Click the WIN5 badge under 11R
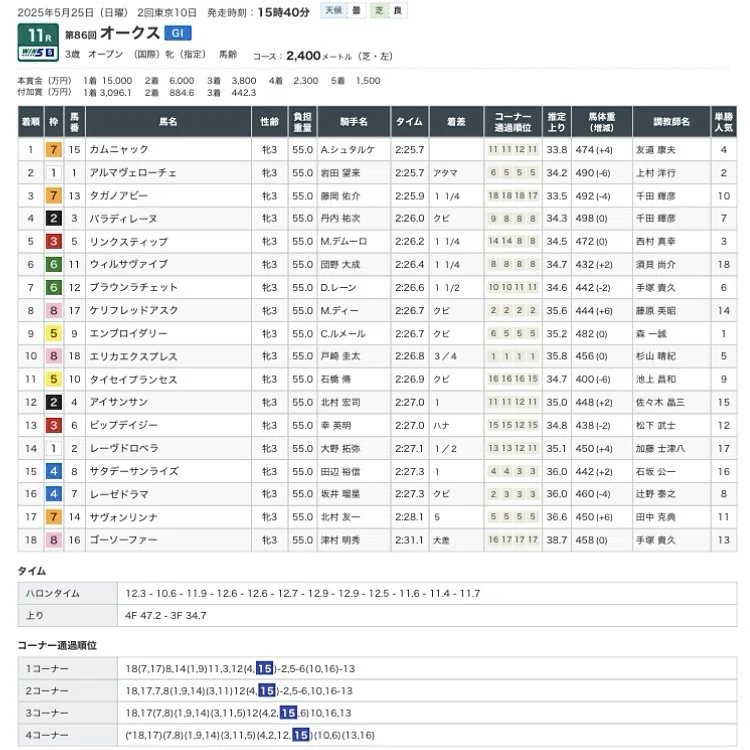Viewport: 750px width, 750px height. click(x=38, y=53)
